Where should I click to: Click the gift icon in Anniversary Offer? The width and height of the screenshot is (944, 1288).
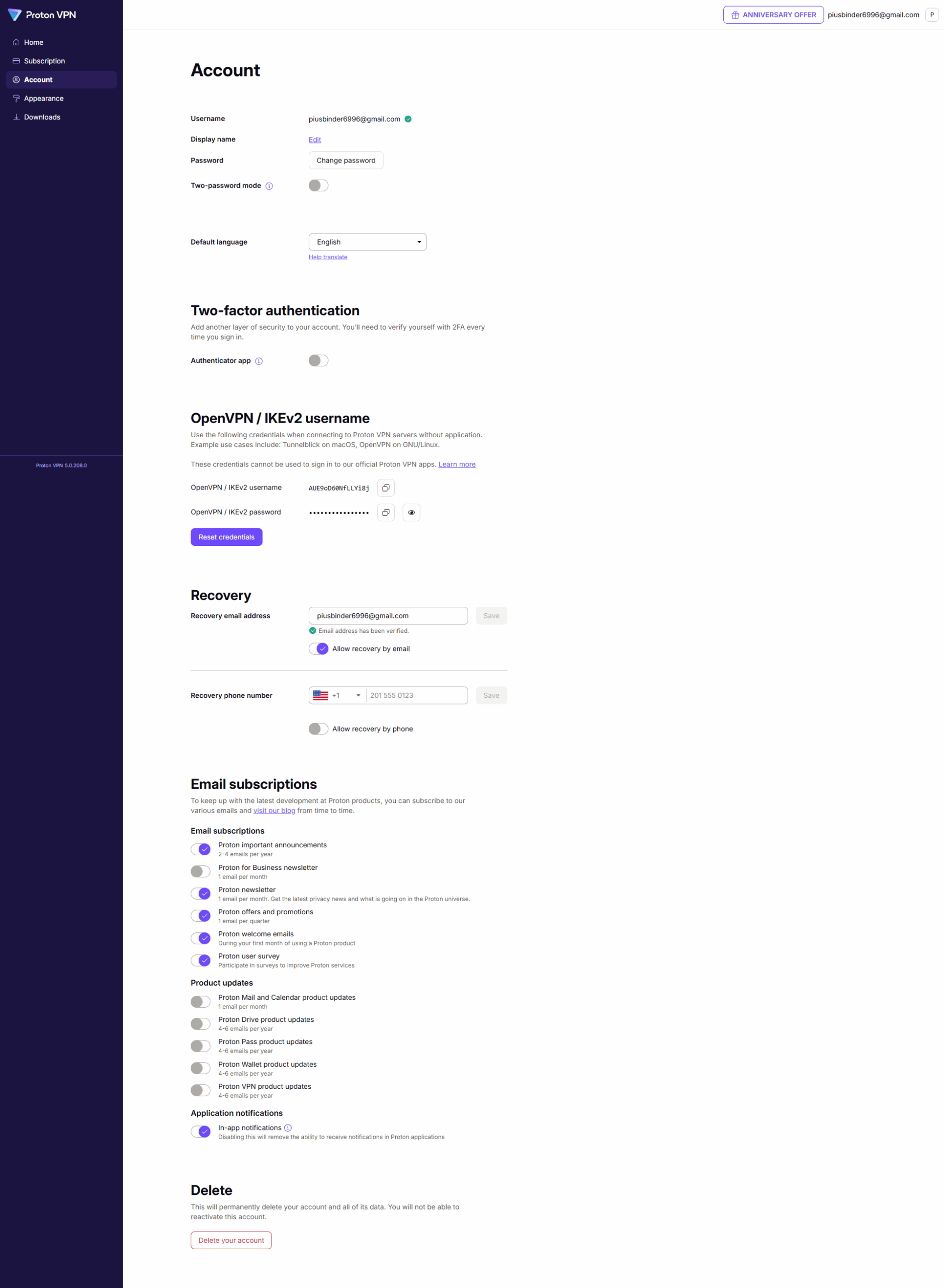pos(735,15)
